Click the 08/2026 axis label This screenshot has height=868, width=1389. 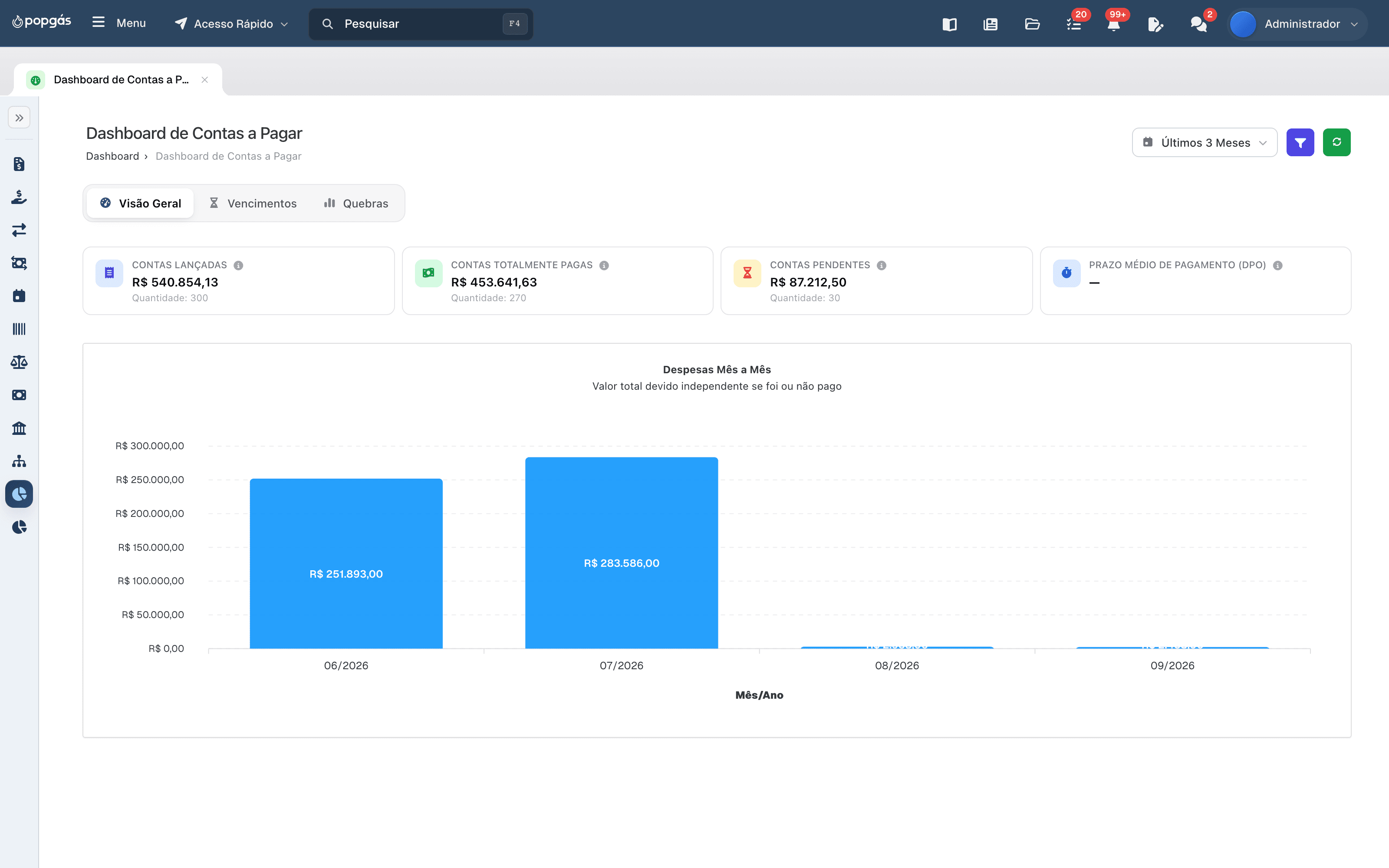897,665
